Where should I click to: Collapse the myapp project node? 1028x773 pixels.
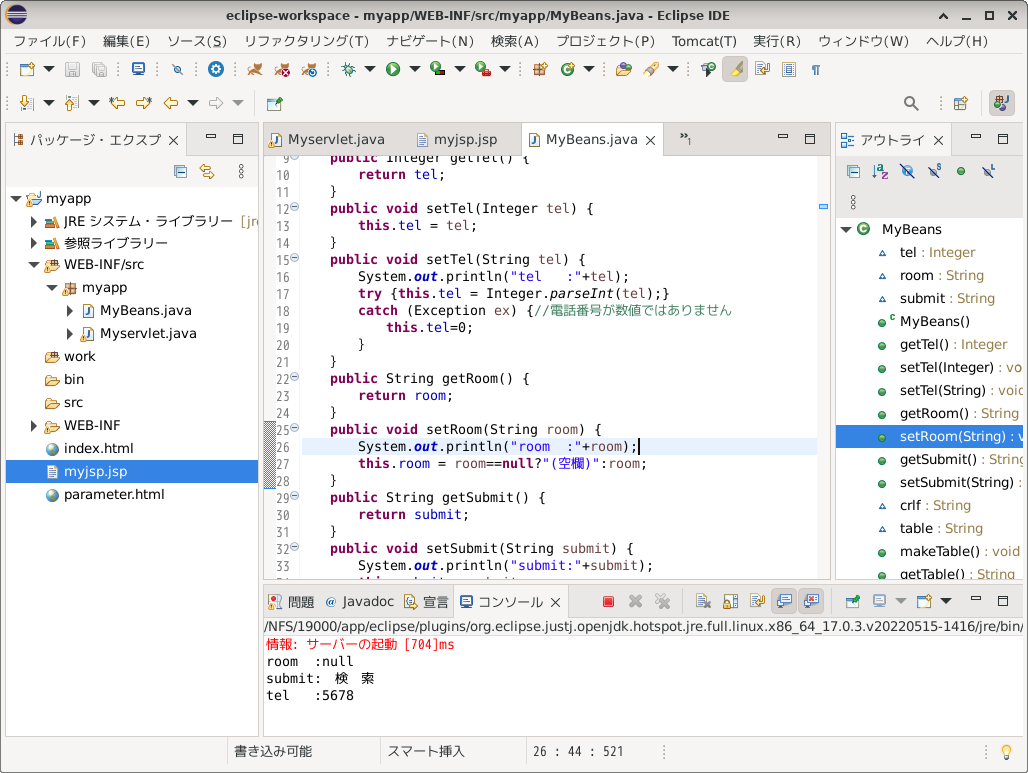pyautogui.click(x=16, y=199)
